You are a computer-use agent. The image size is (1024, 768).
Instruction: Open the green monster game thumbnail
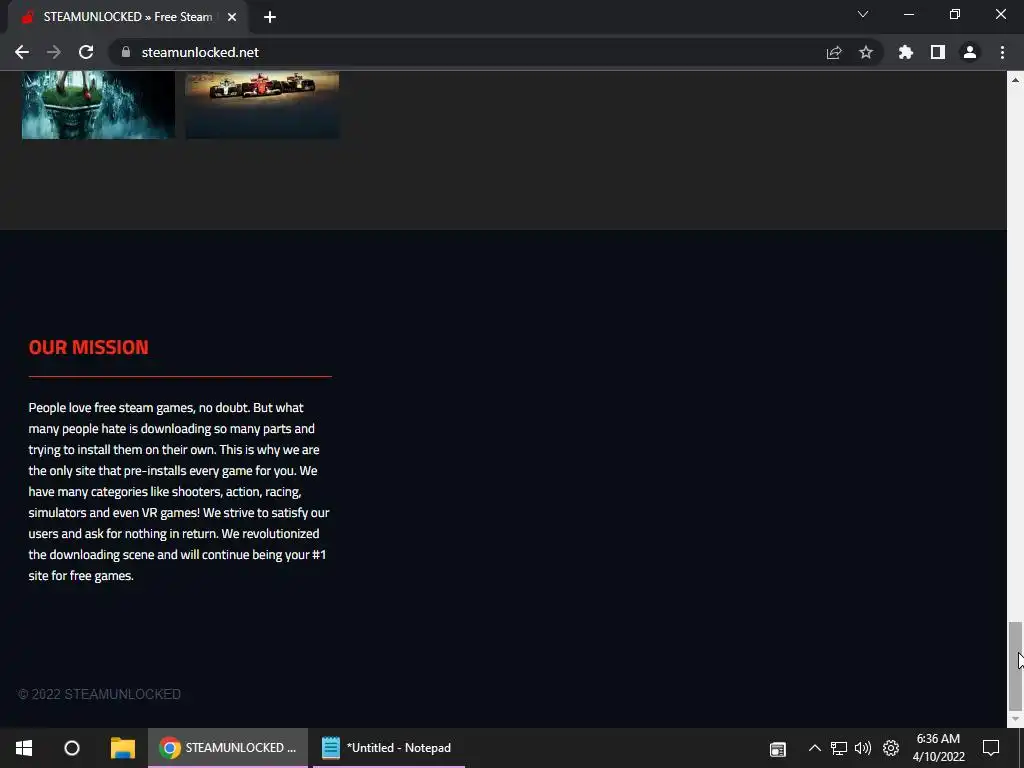tap(98, 104)
